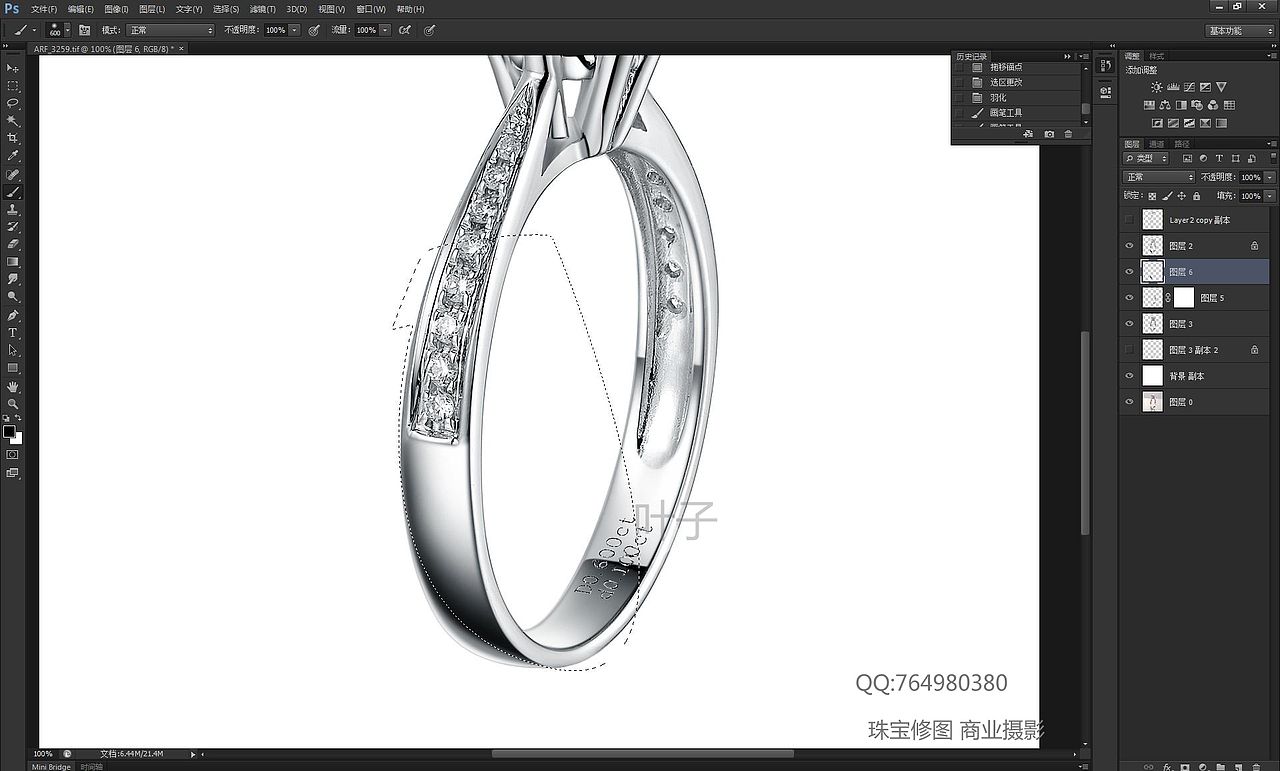Toggle the brush panel icon in options bar

(84, 30)
